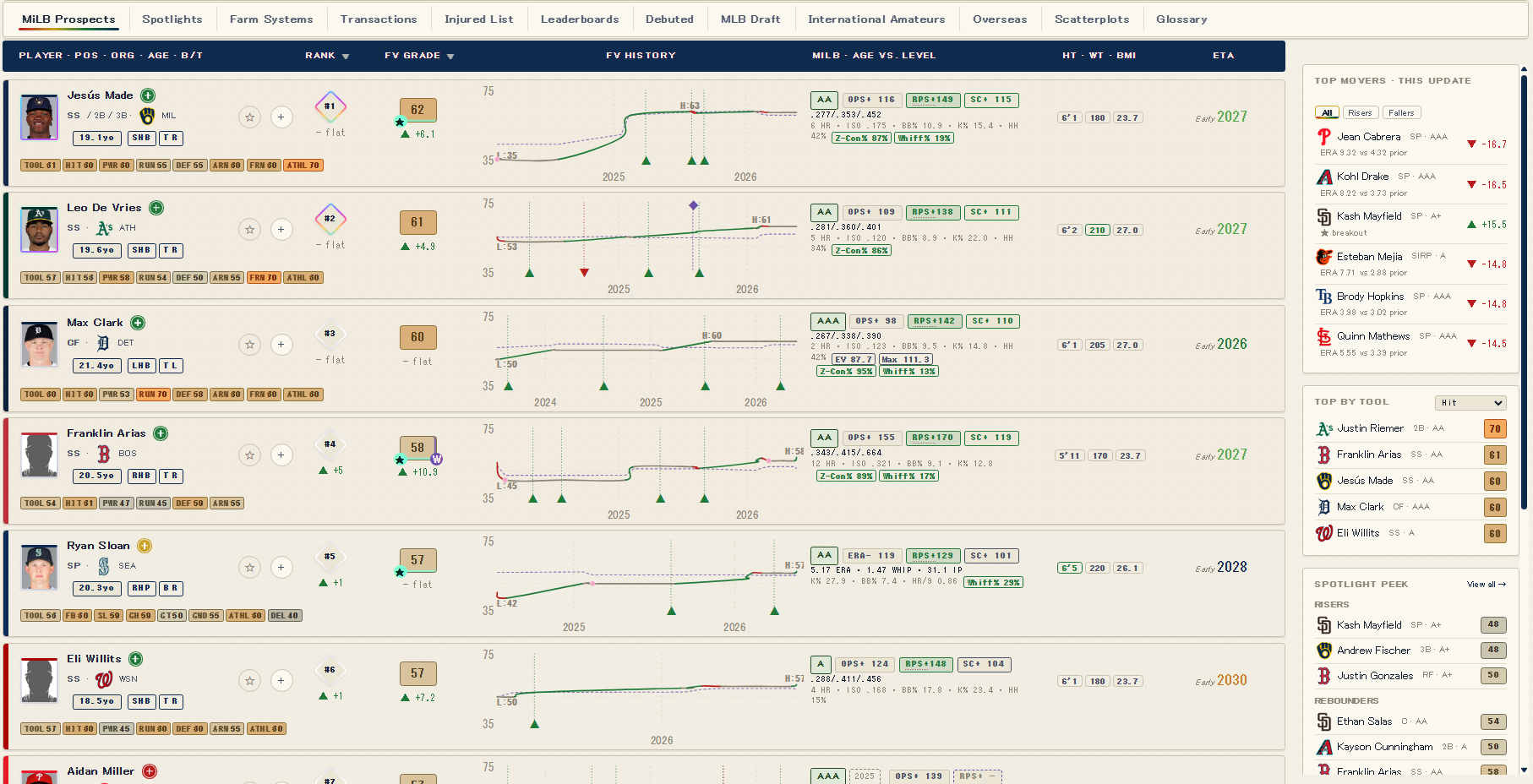
Task: Star Eli Willits as favorite
Action: pos(249,681)
